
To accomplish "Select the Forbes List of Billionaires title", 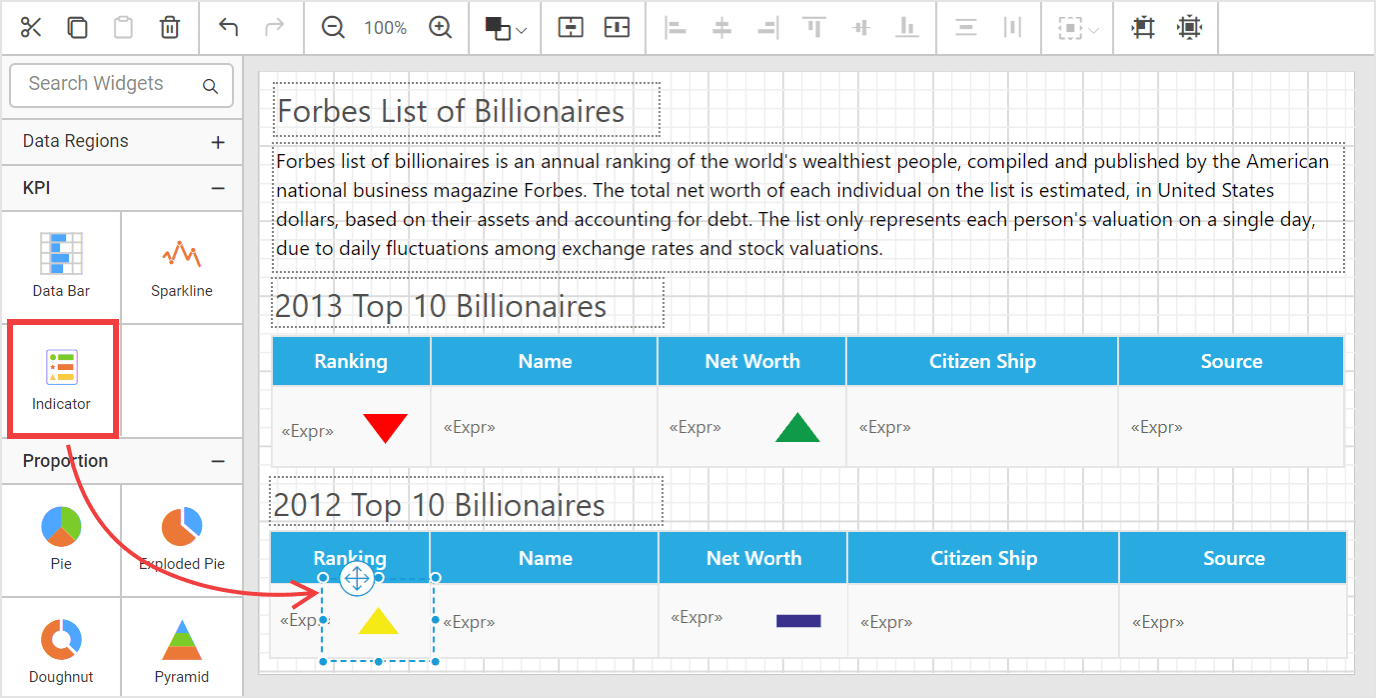I will [466, 110].
